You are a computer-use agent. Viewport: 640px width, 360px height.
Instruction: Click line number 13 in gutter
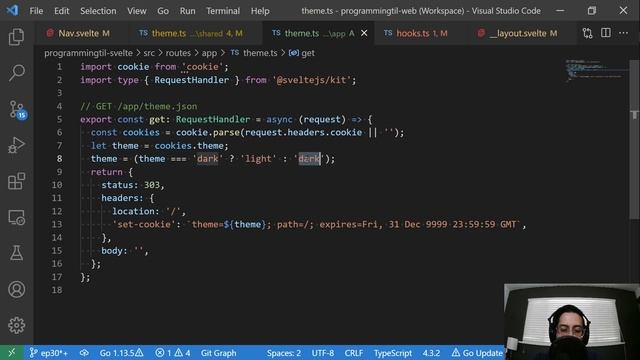57,224
